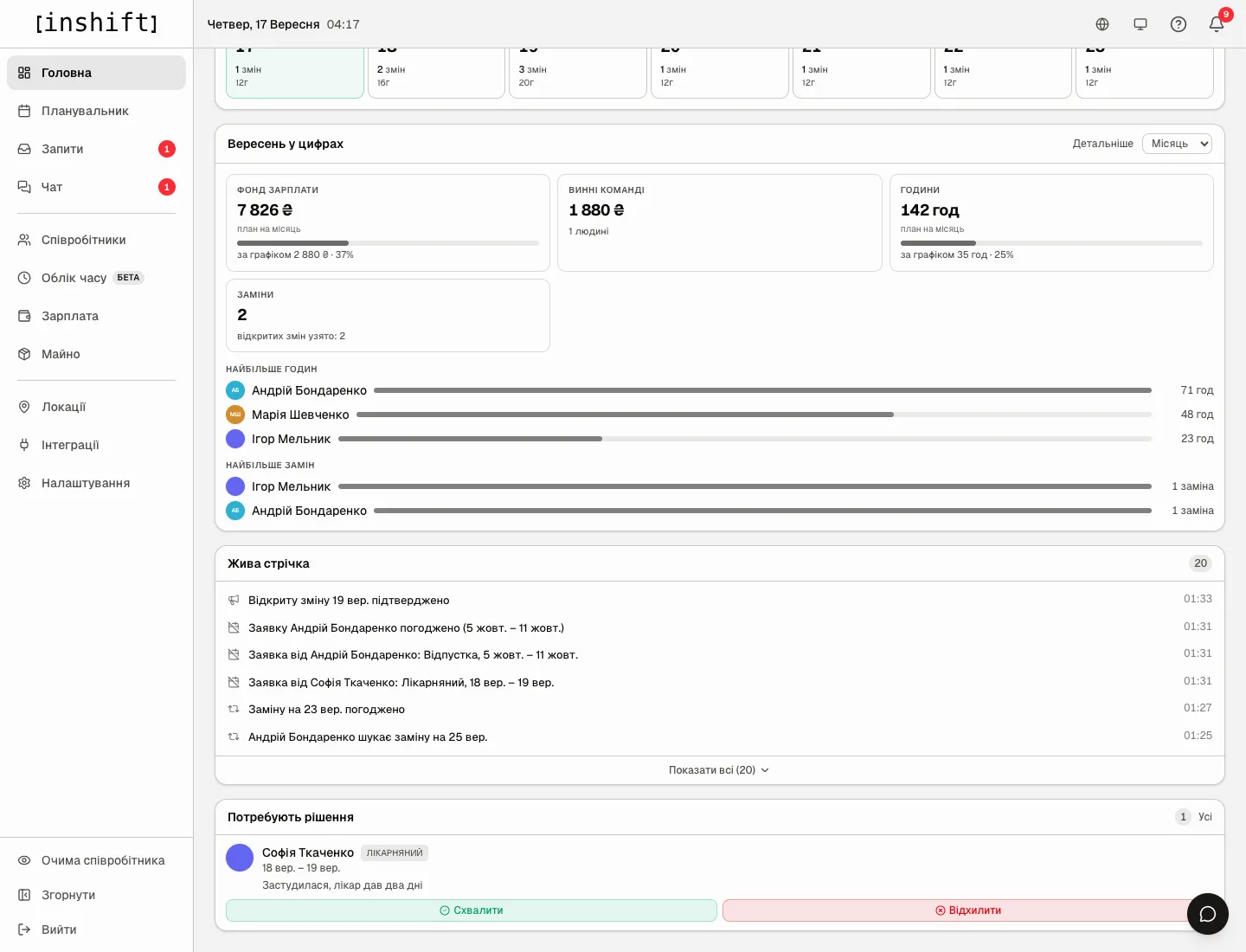This screenshot has width=1246, height=952.
Task: Open Інтеграції page
Action: tap(96, 445)
